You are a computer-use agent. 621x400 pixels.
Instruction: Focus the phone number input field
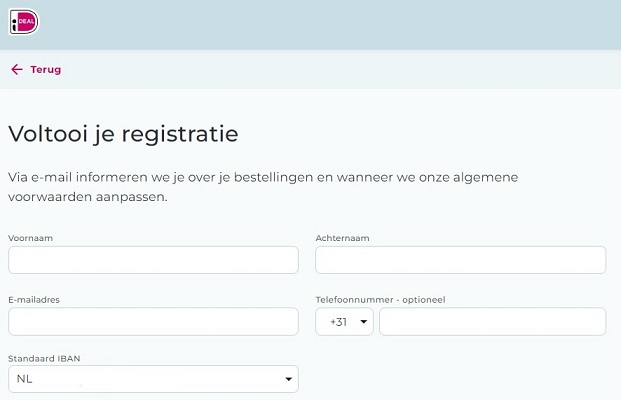click(492, 321)
